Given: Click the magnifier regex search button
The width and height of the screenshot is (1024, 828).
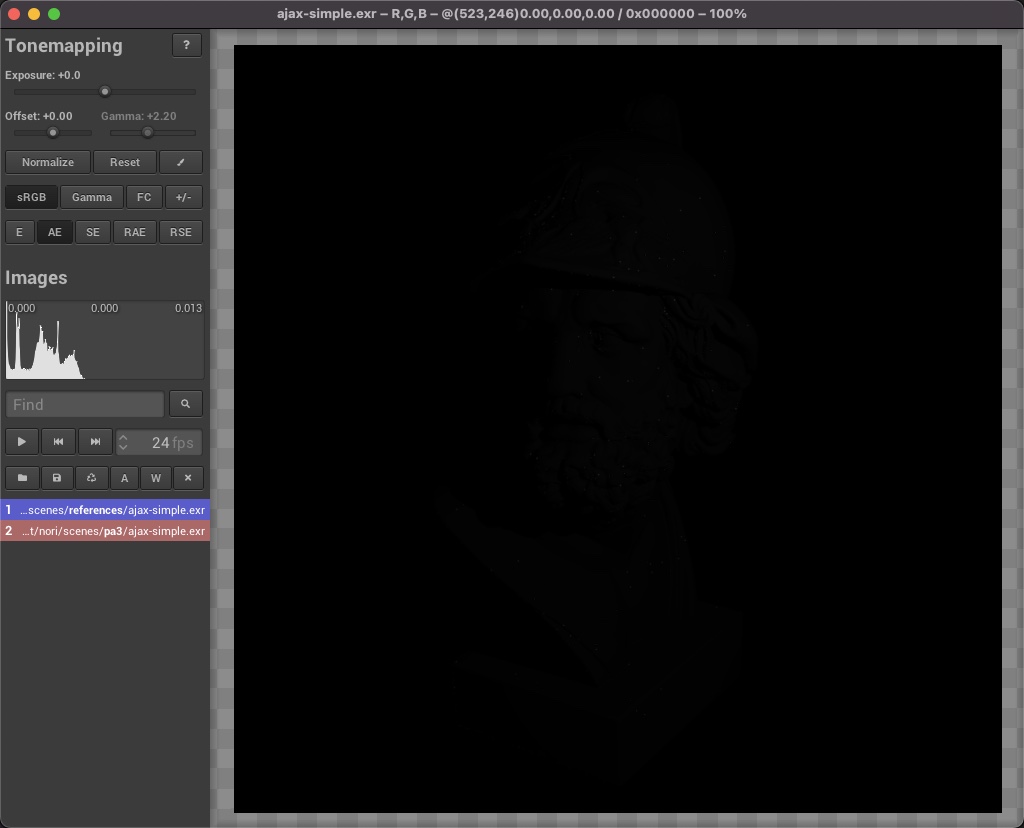Looking at the screenshot, I should click(186, 404).
